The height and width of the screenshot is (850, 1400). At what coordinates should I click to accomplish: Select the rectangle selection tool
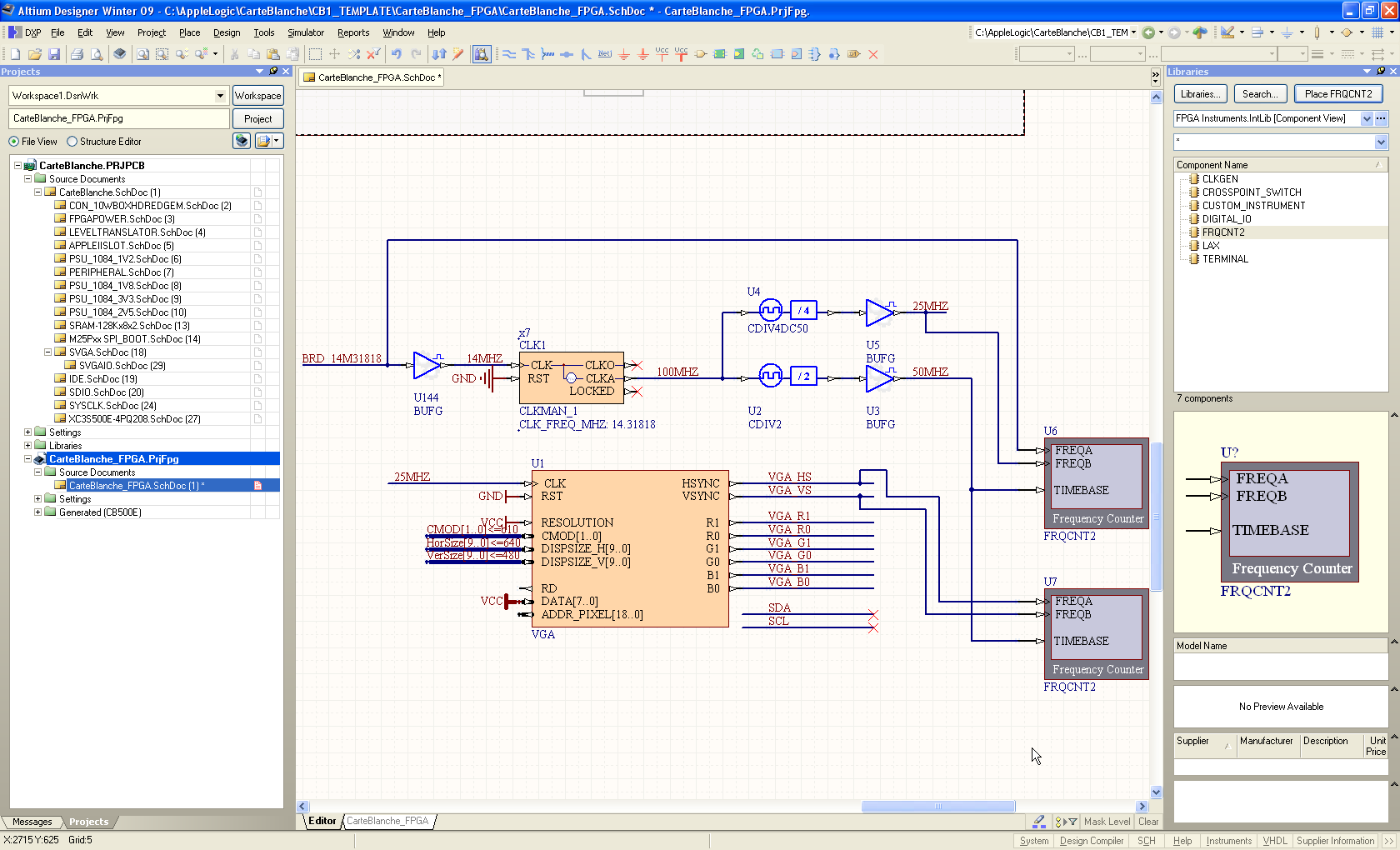(315, 54)
